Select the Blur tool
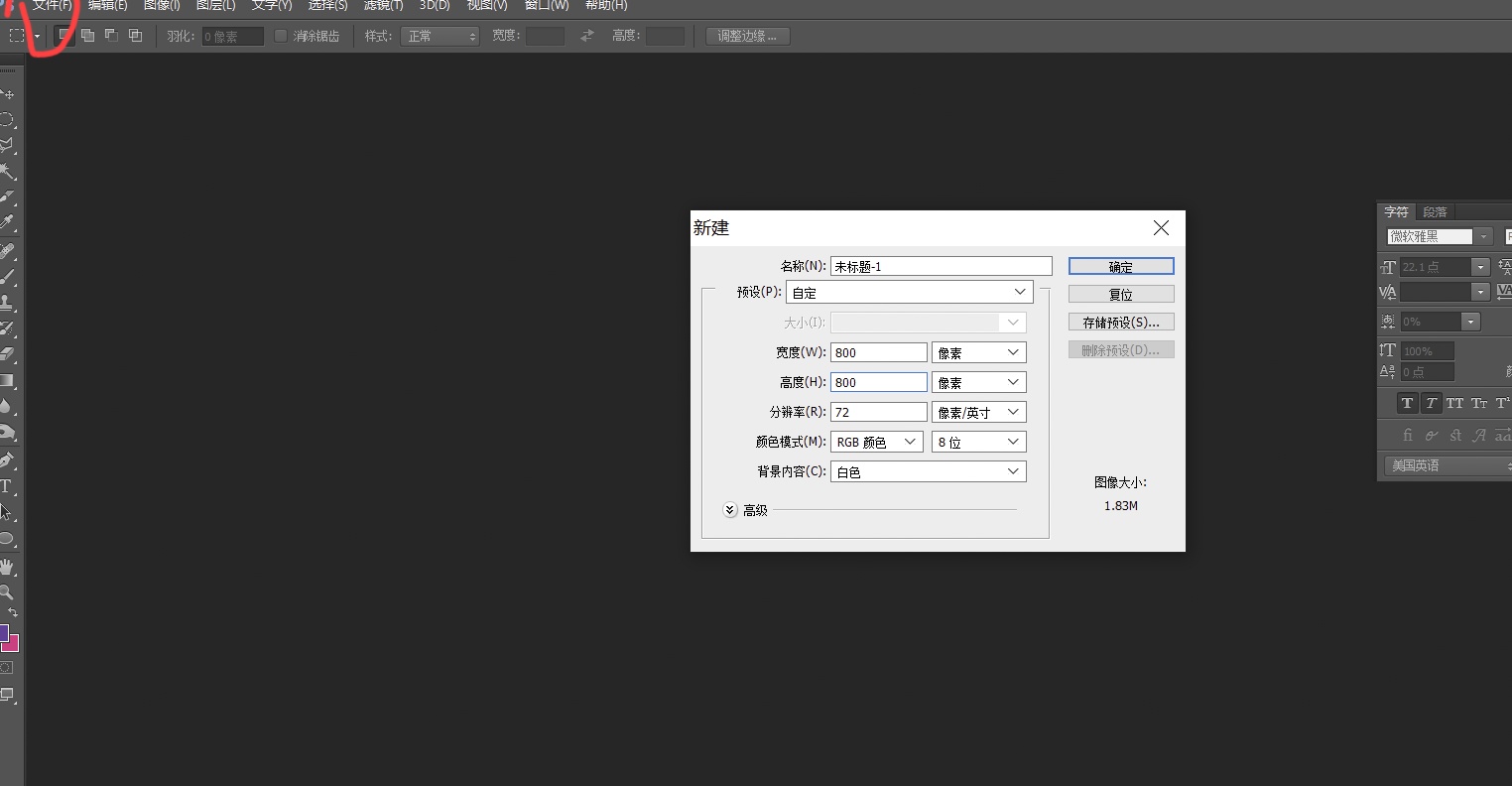The width and height of the screenshot is (1512, 786). pos(7,406)
